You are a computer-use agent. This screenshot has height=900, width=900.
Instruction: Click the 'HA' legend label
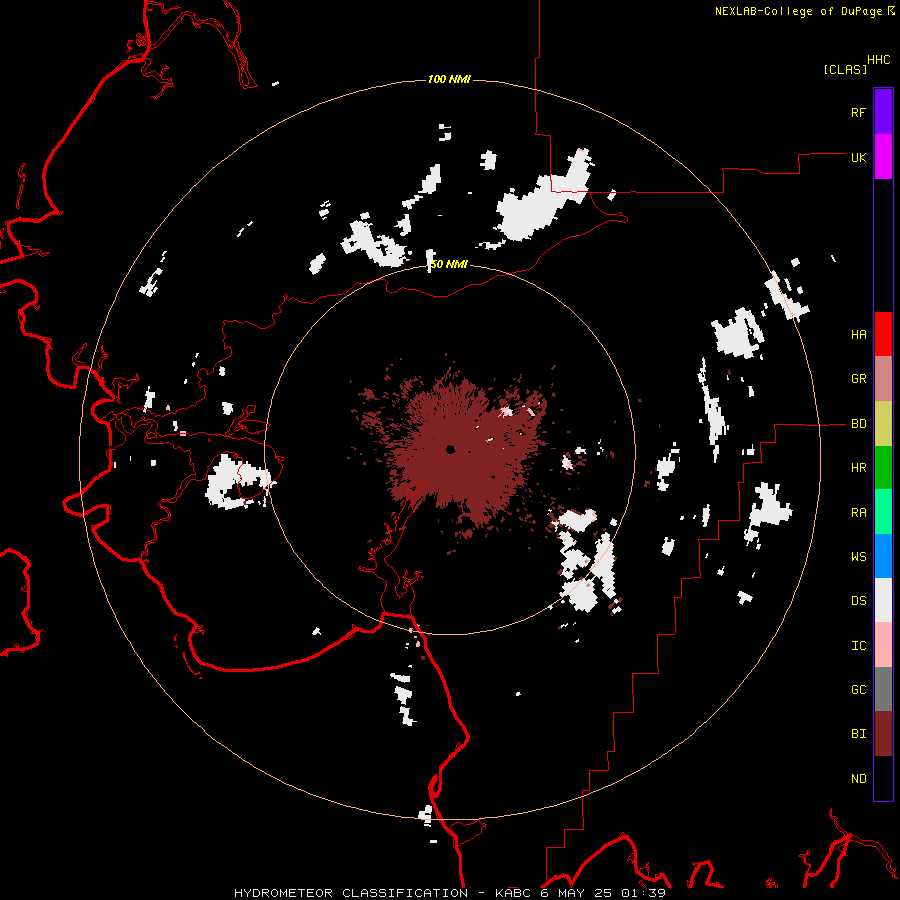[x=858, y=335]
